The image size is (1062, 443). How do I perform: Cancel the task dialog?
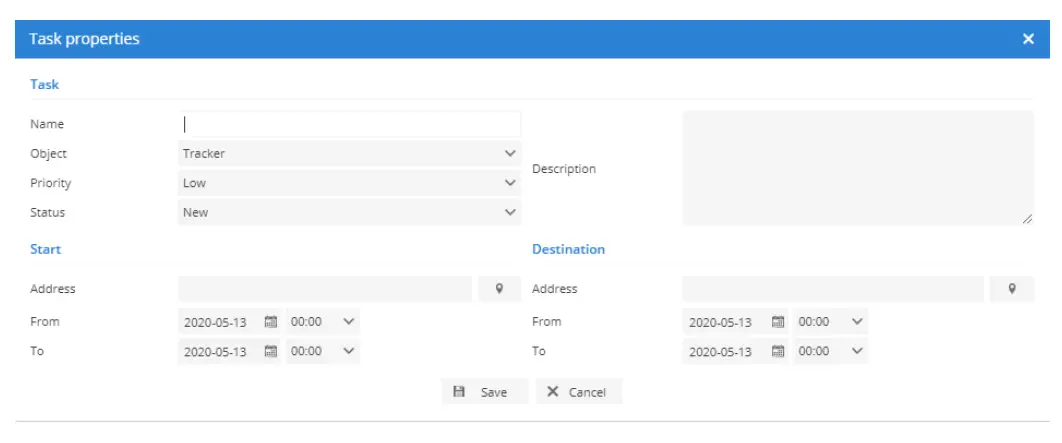pos(578,392)
